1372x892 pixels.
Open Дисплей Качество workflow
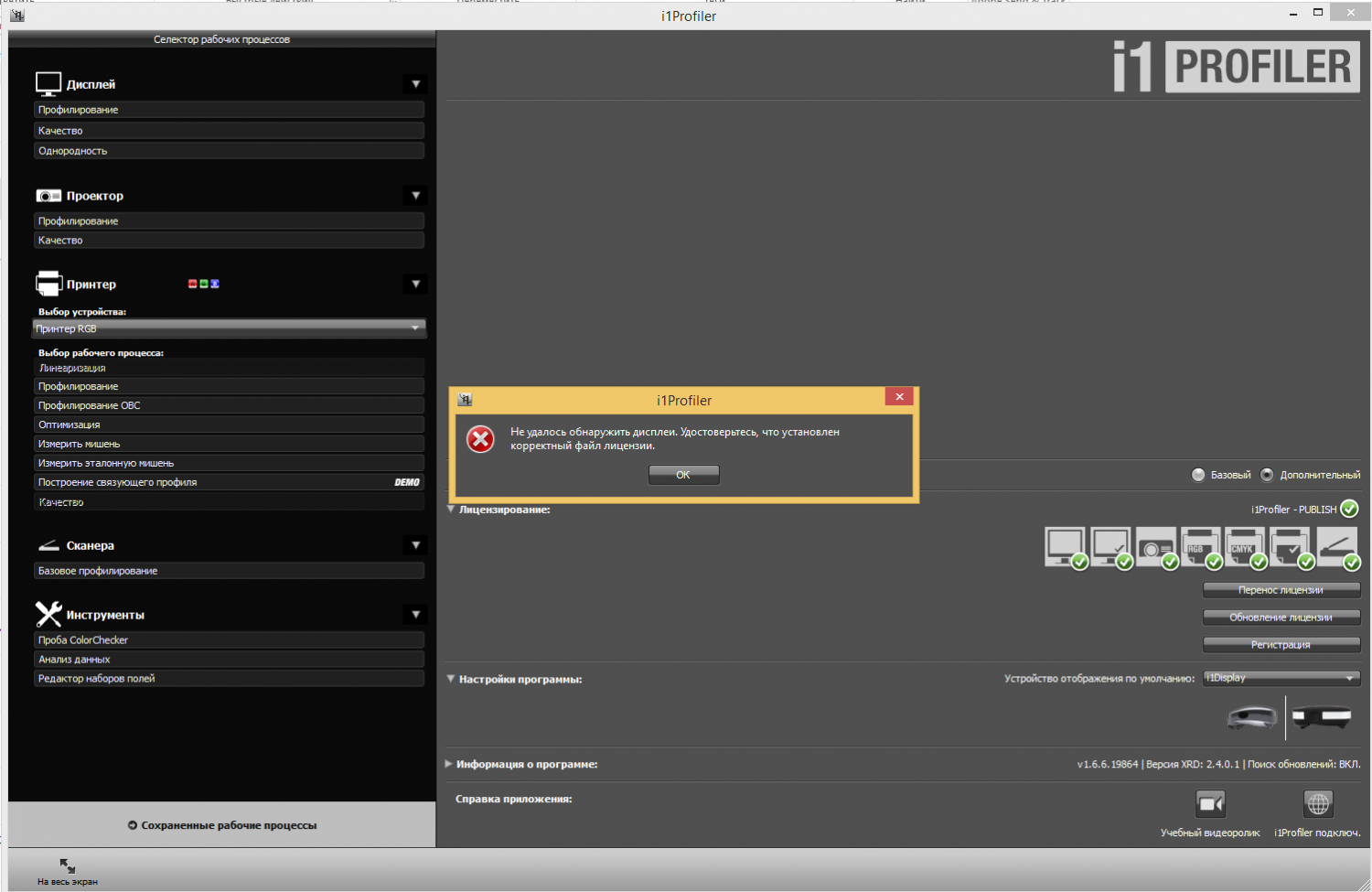(230, 131)
